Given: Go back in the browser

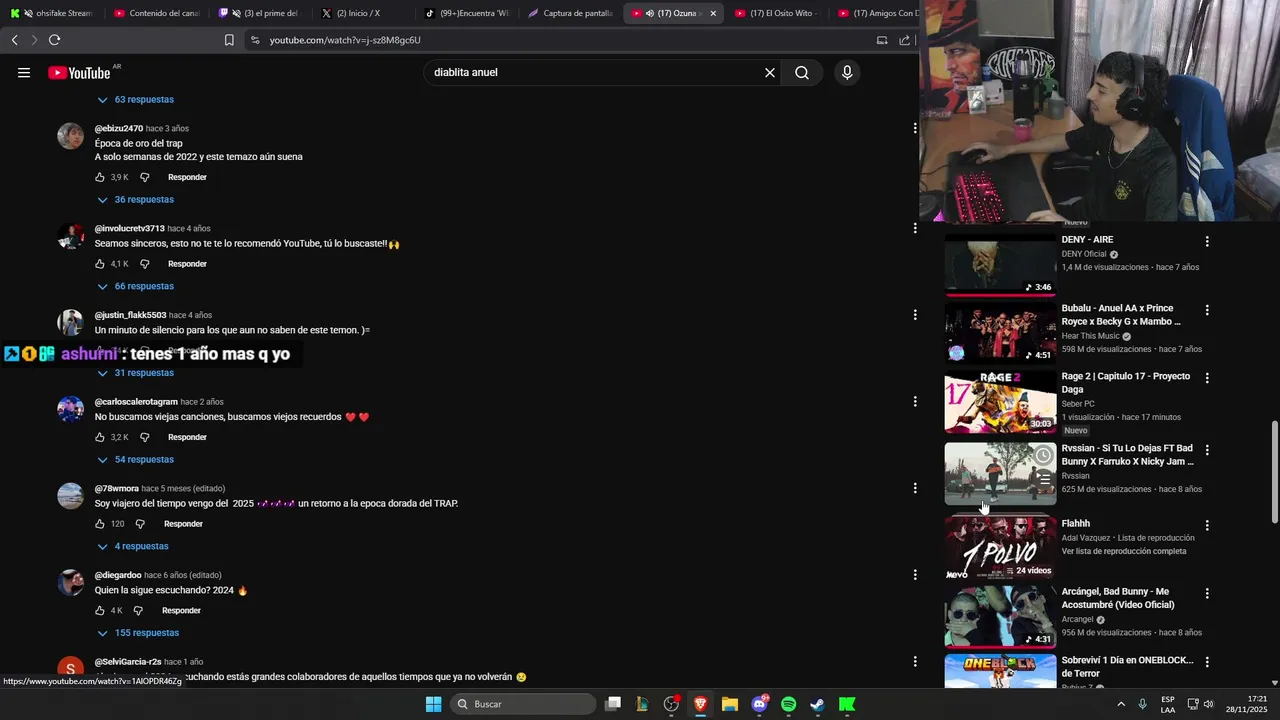Looking at the screenshot, I should (14, 40).
